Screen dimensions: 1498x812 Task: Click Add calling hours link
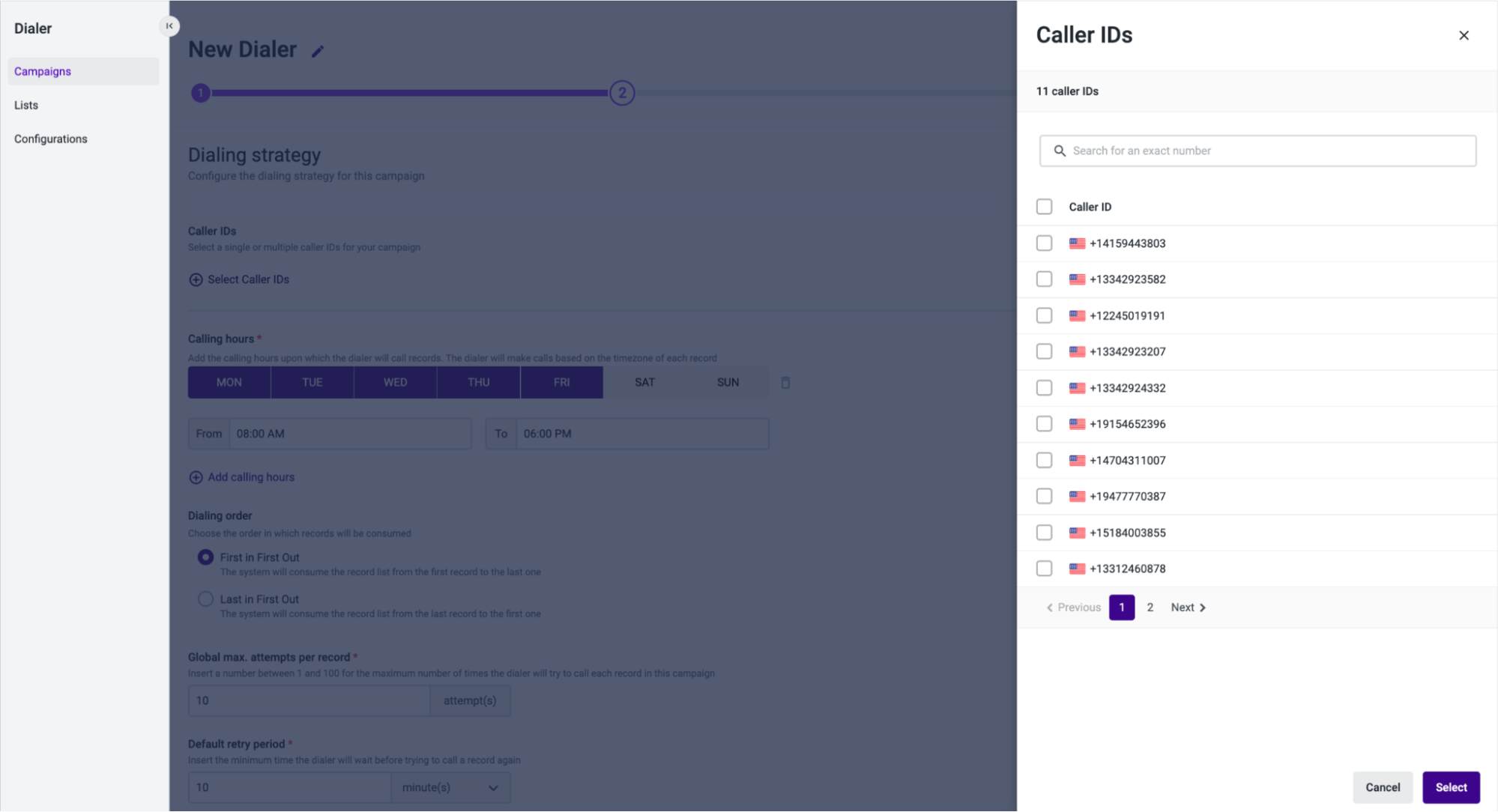tap(251, 477)
